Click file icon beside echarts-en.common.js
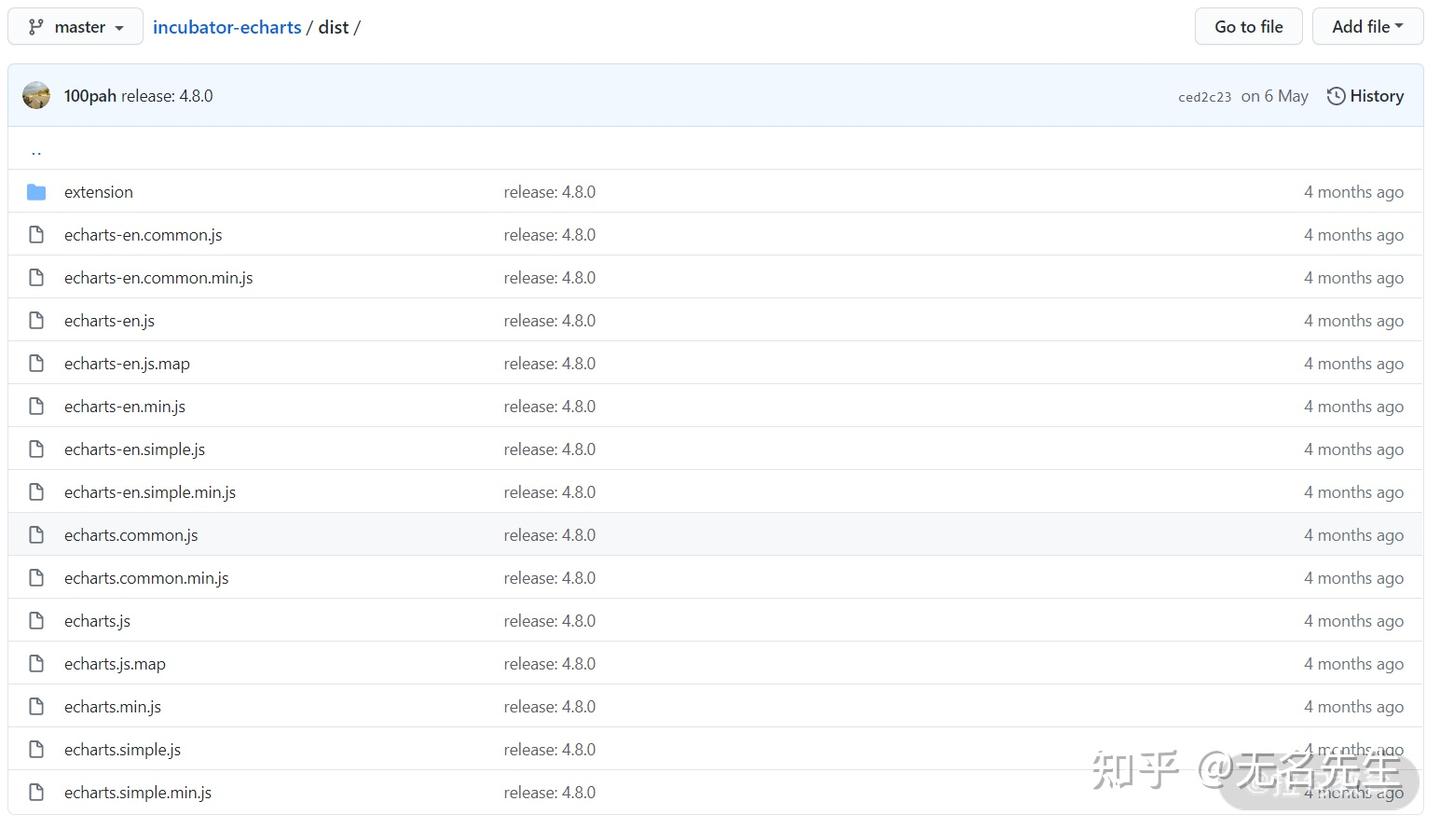This screenshot has width=1440, height=829. pos(36,235)
